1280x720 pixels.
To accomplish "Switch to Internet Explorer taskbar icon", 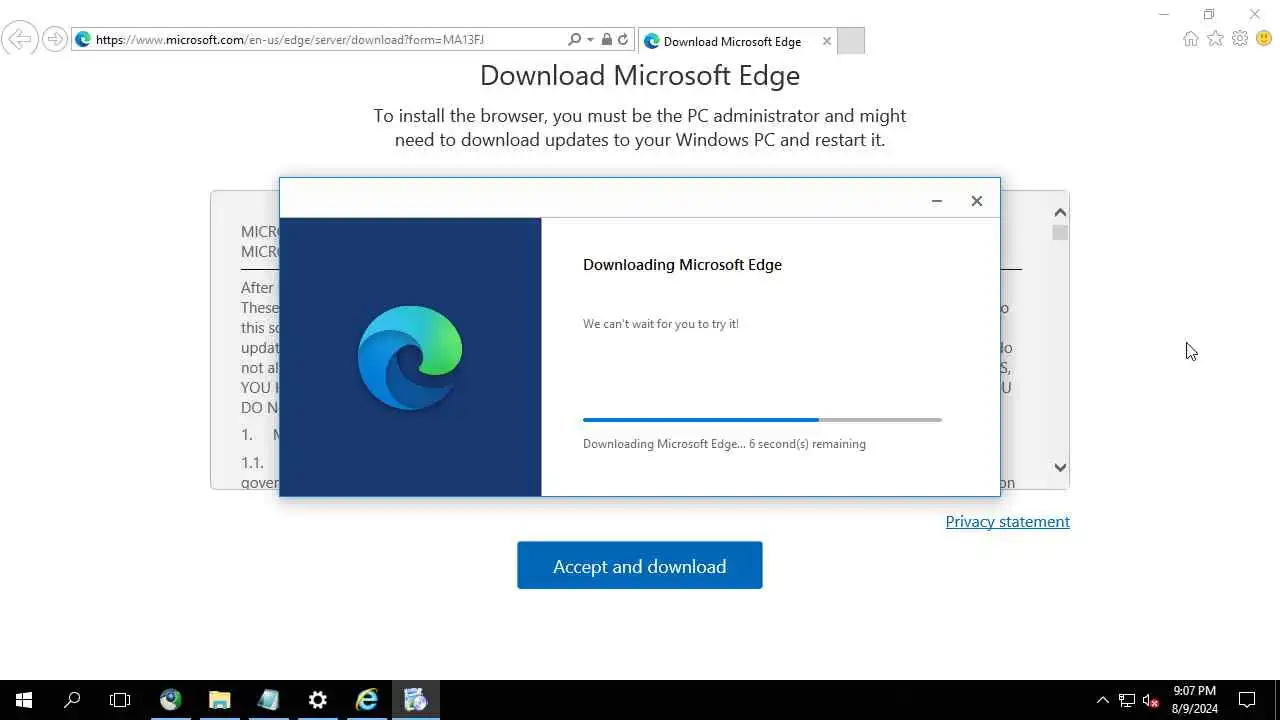I will 366,700.
